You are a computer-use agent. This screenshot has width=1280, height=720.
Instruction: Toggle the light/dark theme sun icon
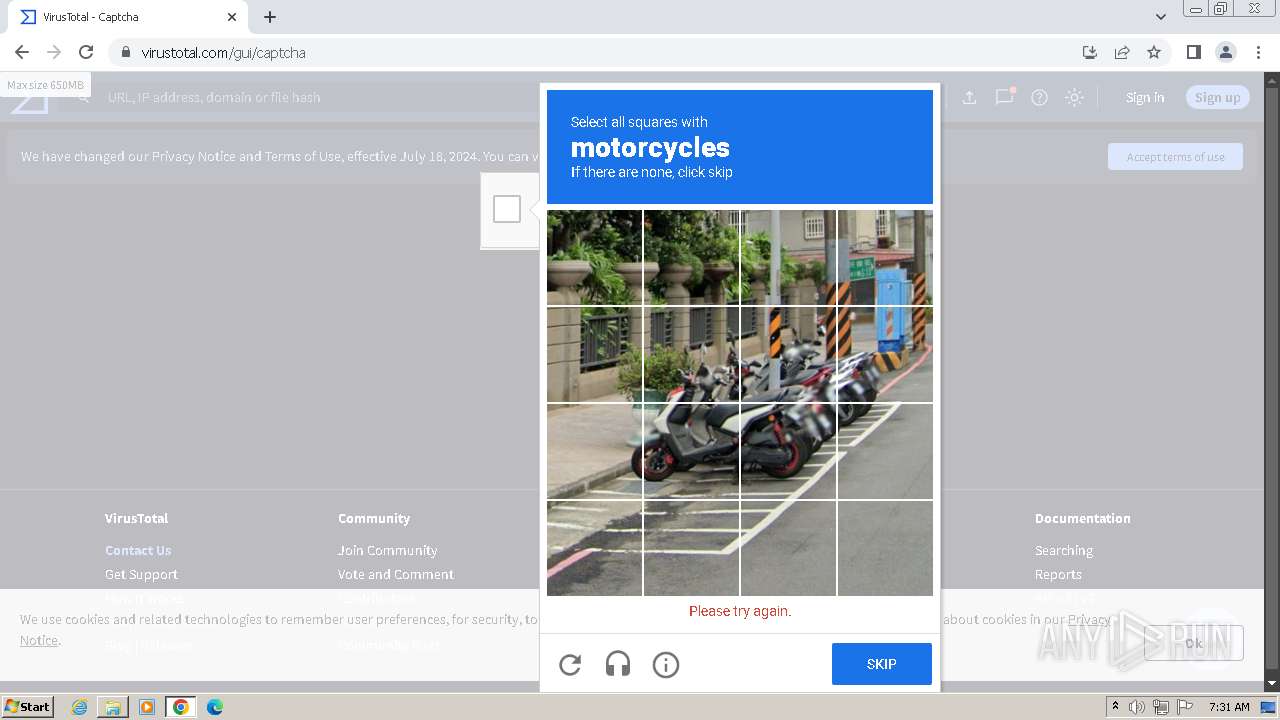coord(1074,97)
